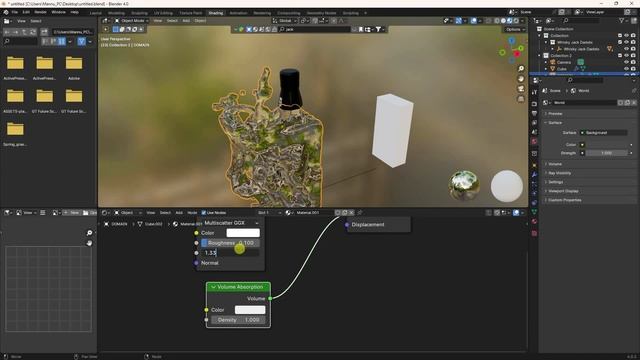Pin material in node editor header
The width and height of the screenshot is (640, 360).
[360, 213]
